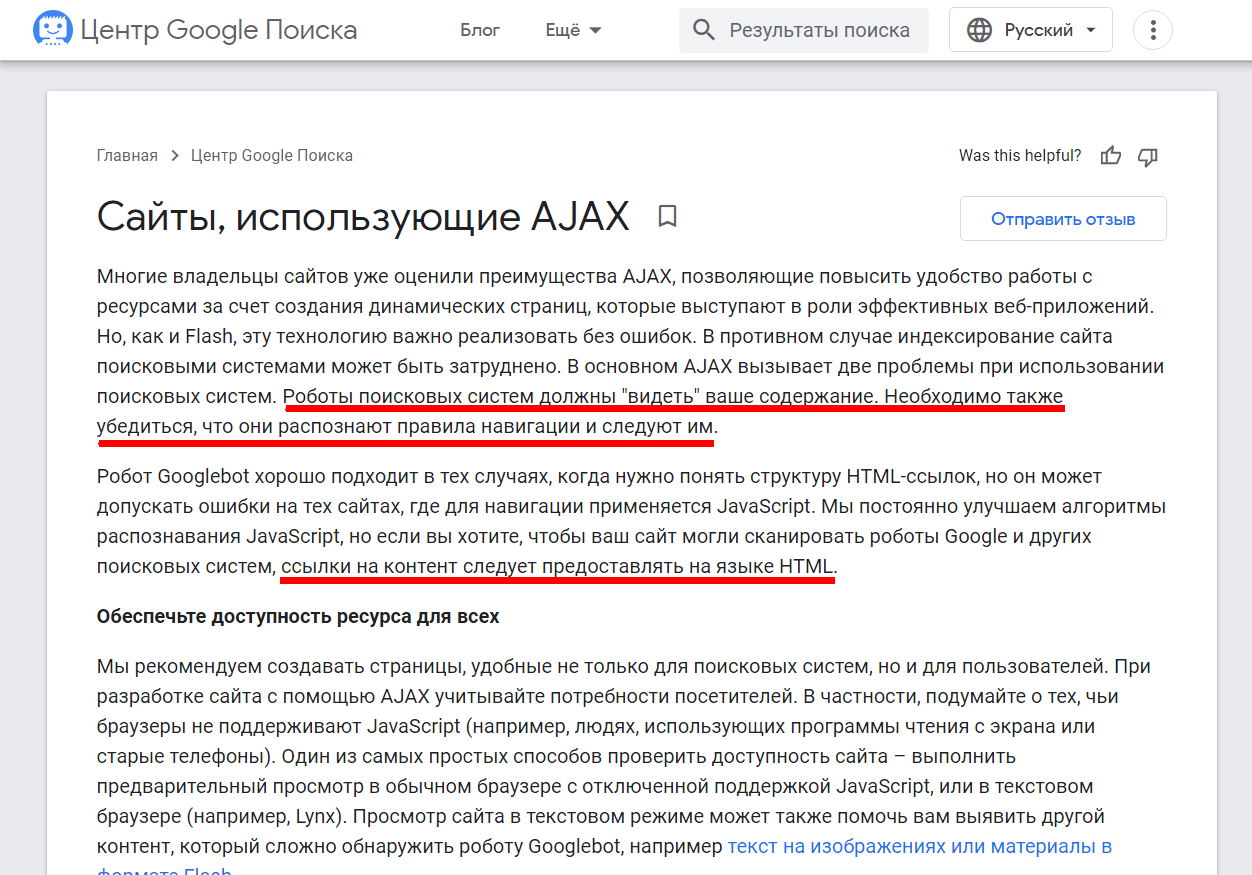Click the magnifier search icon

click(x=704, y=30)
